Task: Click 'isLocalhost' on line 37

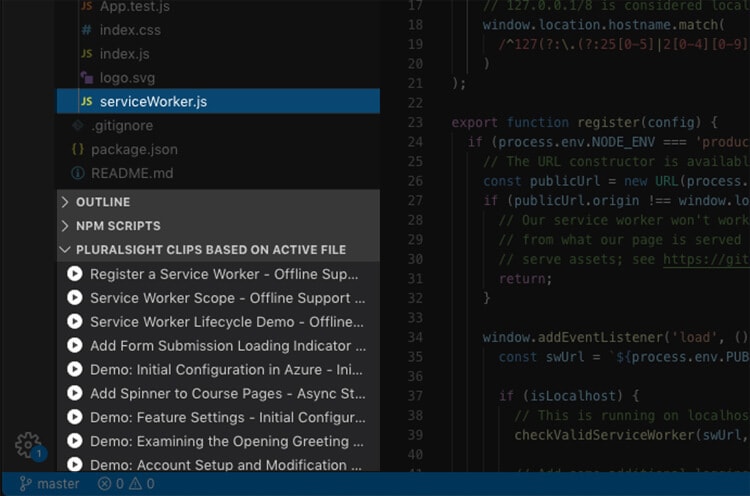Action: coord(573,396)
